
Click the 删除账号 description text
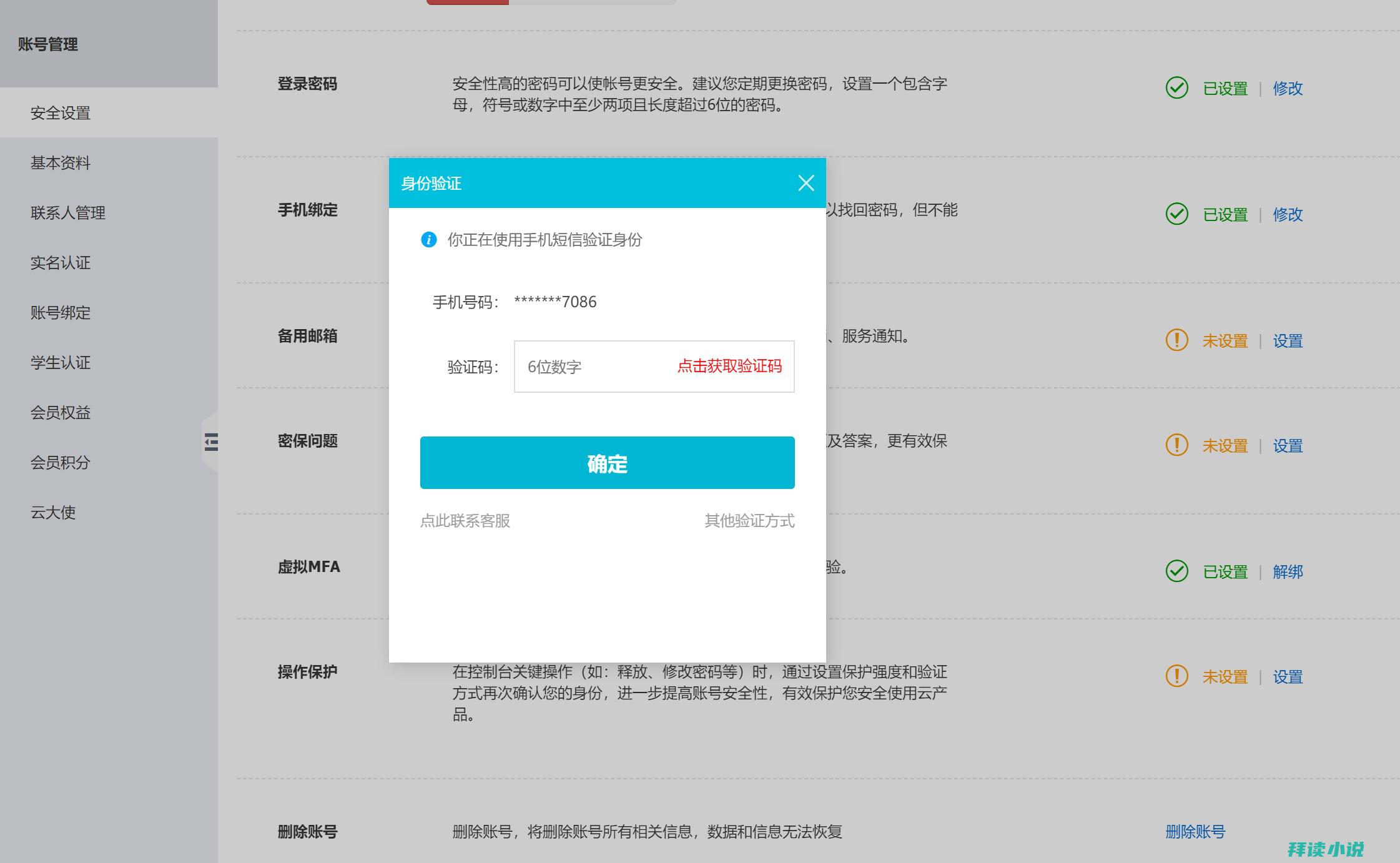pos(648,832)
